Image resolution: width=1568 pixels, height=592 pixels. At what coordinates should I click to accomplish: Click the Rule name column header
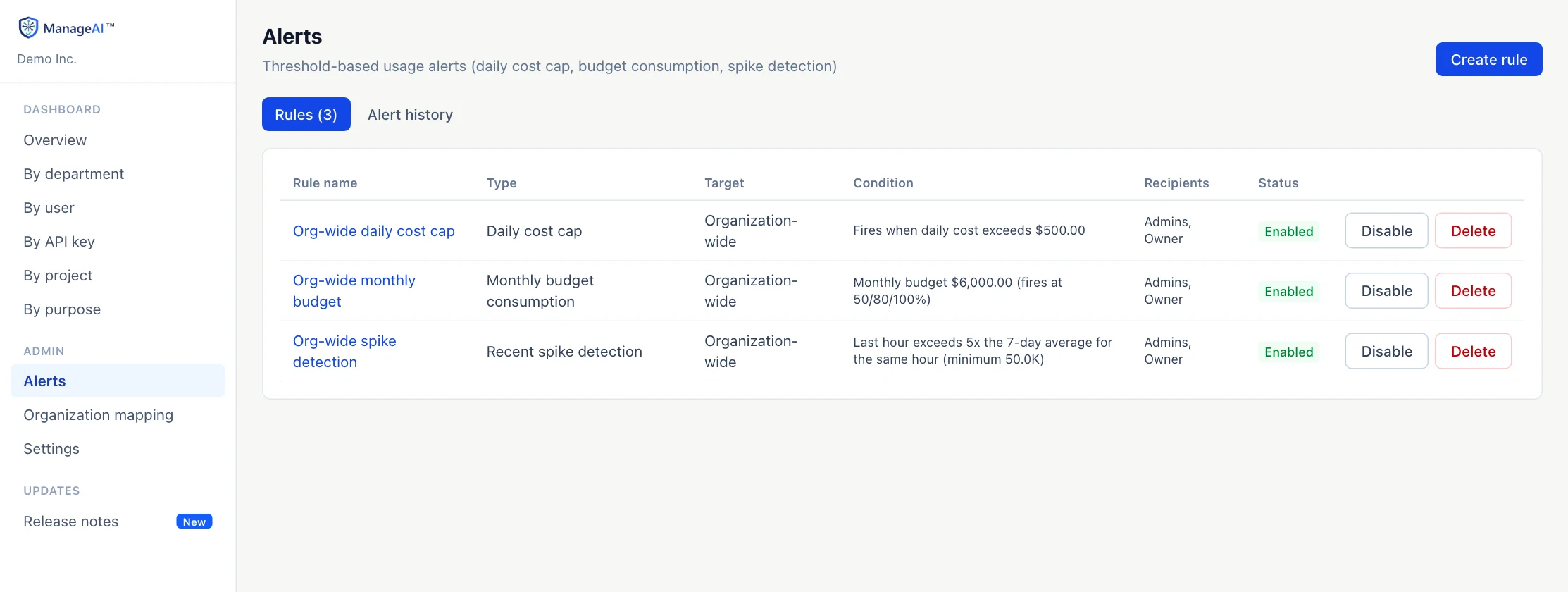pos(325,183)
